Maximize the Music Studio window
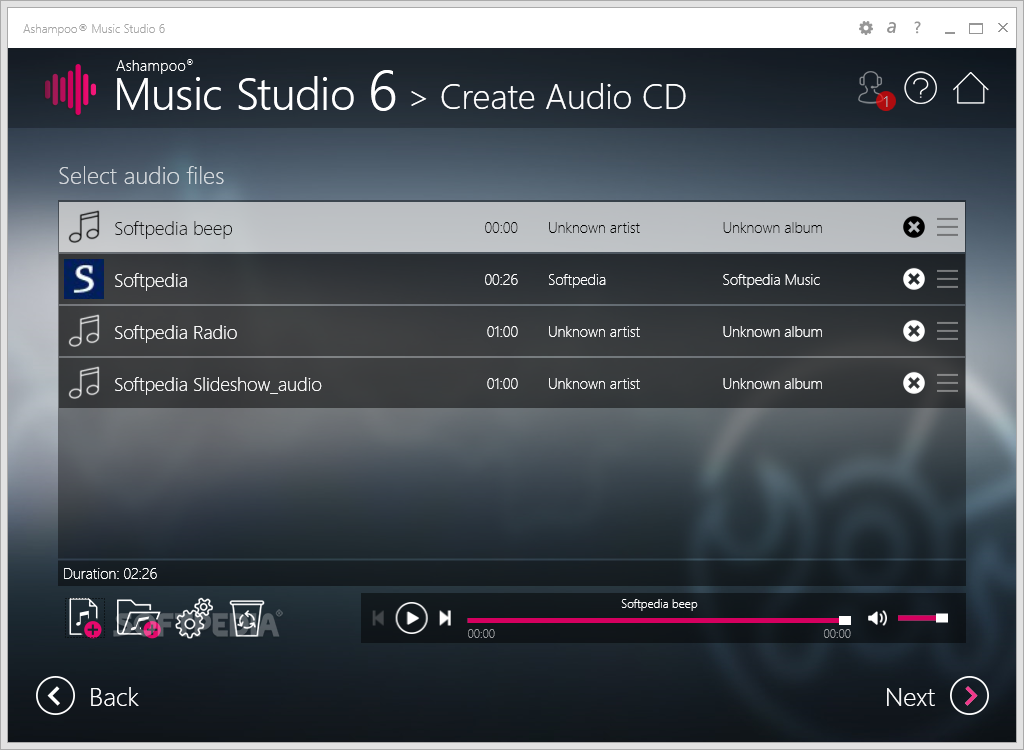1024x750 pixels. click(976, 28)
